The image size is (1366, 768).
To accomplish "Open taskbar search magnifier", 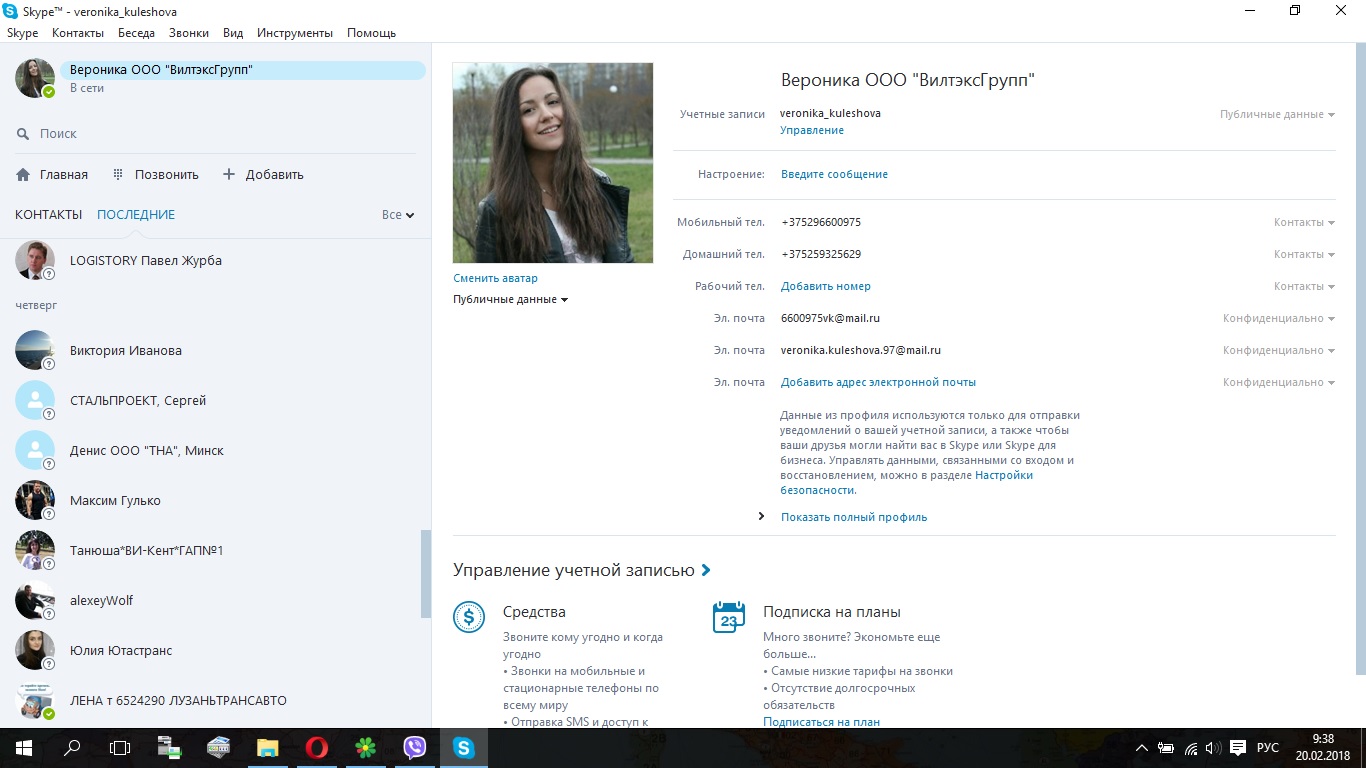I will click(x=72, y=747).
